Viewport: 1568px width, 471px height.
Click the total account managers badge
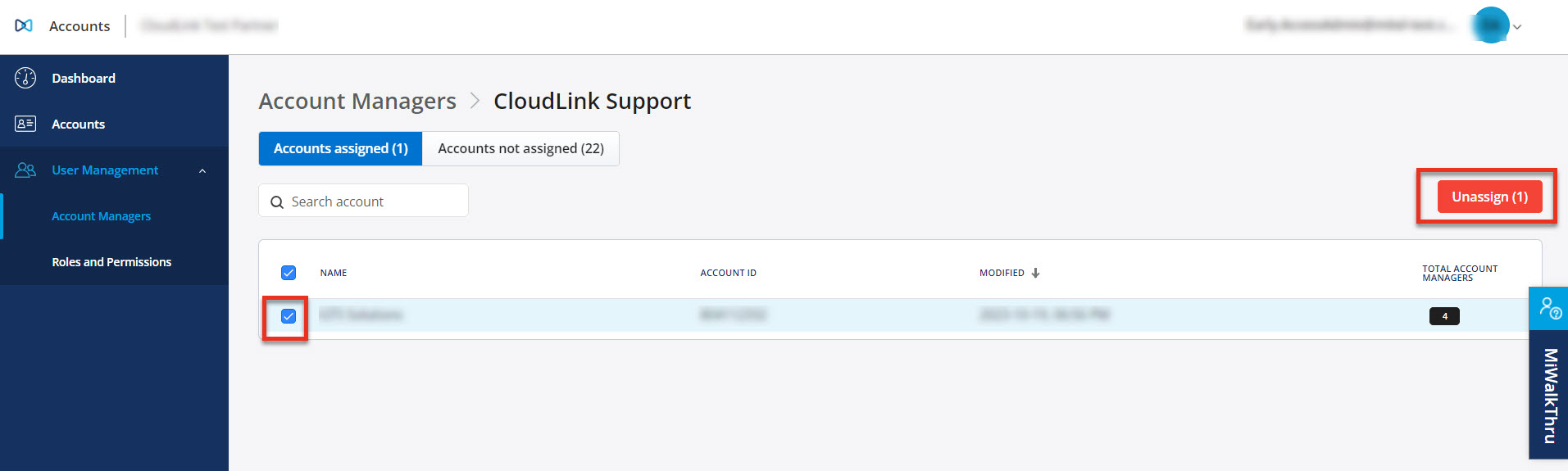1444,316
